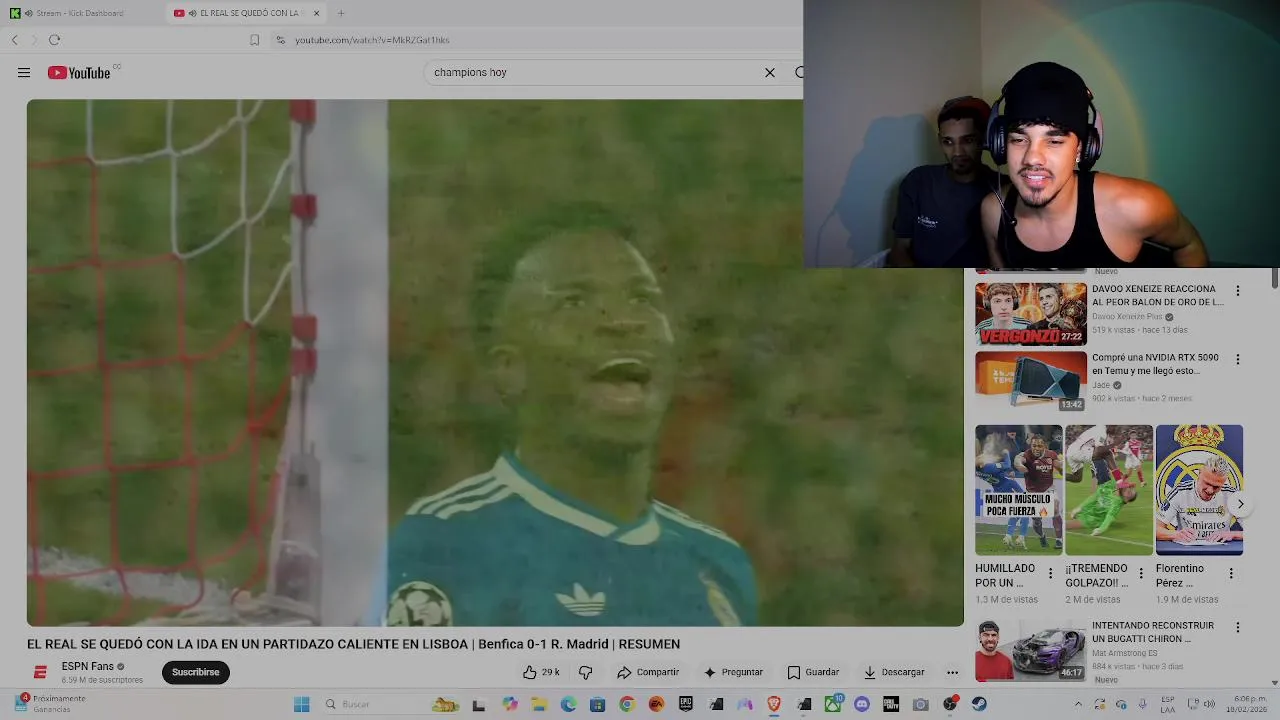Open Compartir share options
This screenshot has width=1280, height=720.
point(648,672)
